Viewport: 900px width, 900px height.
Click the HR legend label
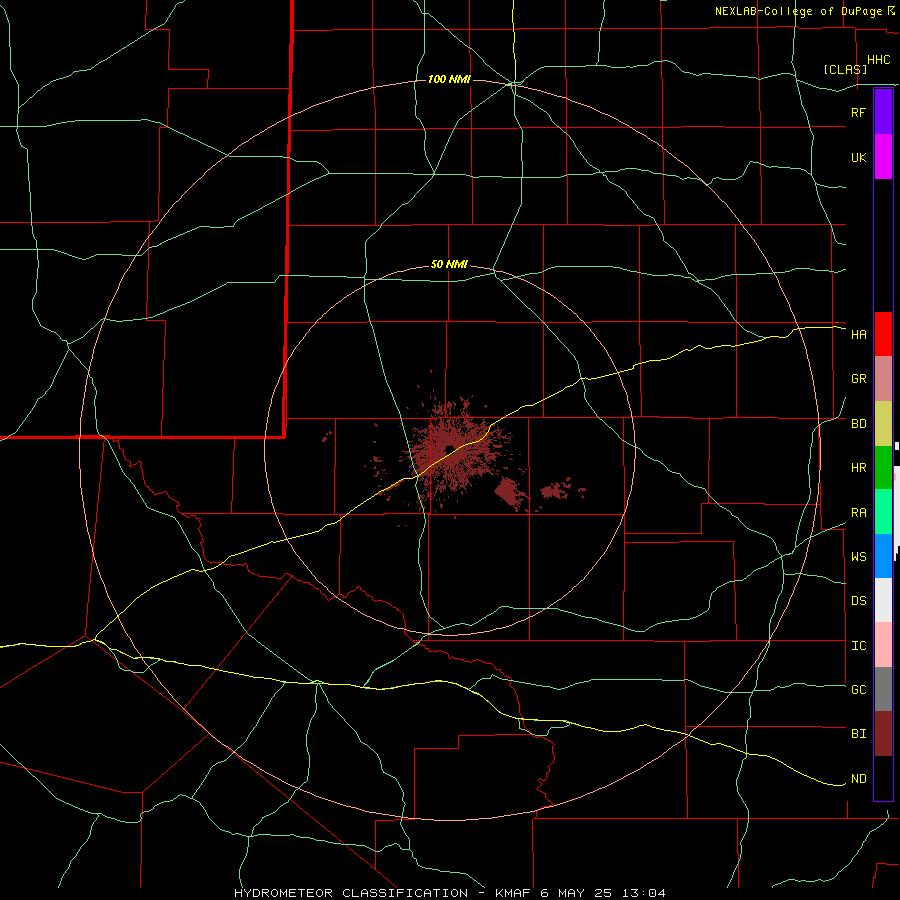[x=858, y=468]
